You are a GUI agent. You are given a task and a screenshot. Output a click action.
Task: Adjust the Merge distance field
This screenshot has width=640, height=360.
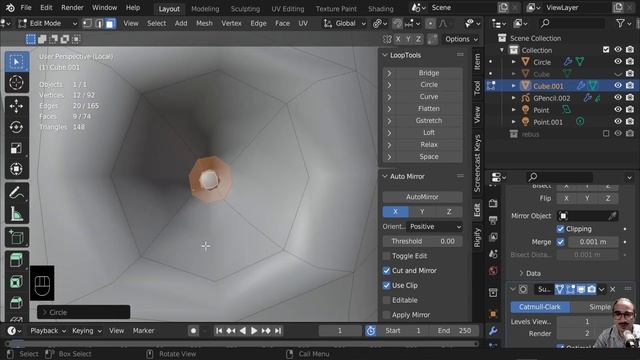(593, 242)
